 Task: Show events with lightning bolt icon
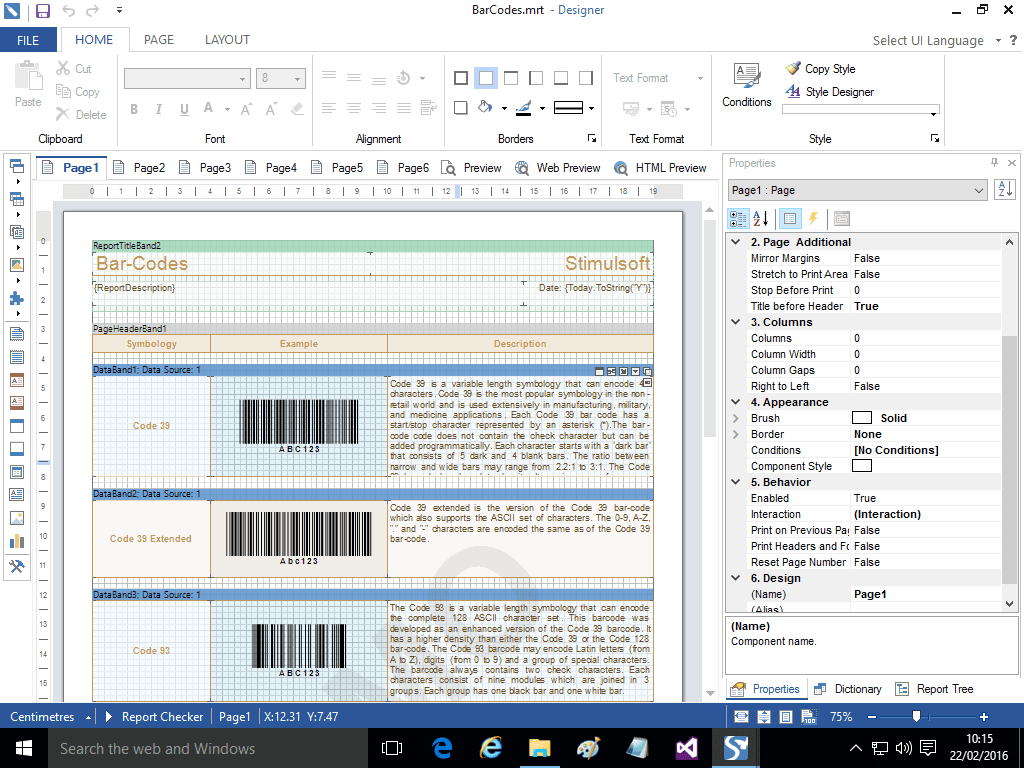pos(813,218)
